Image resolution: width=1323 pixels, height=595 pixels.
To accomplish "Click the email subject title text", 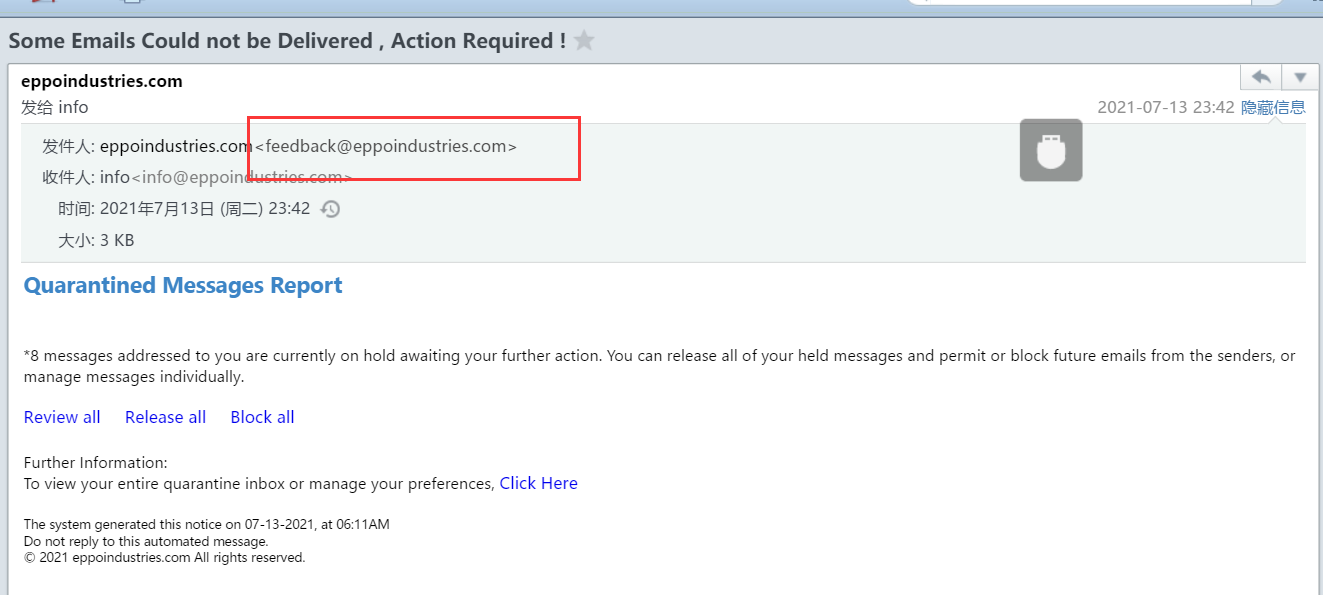I will [287, 41].
